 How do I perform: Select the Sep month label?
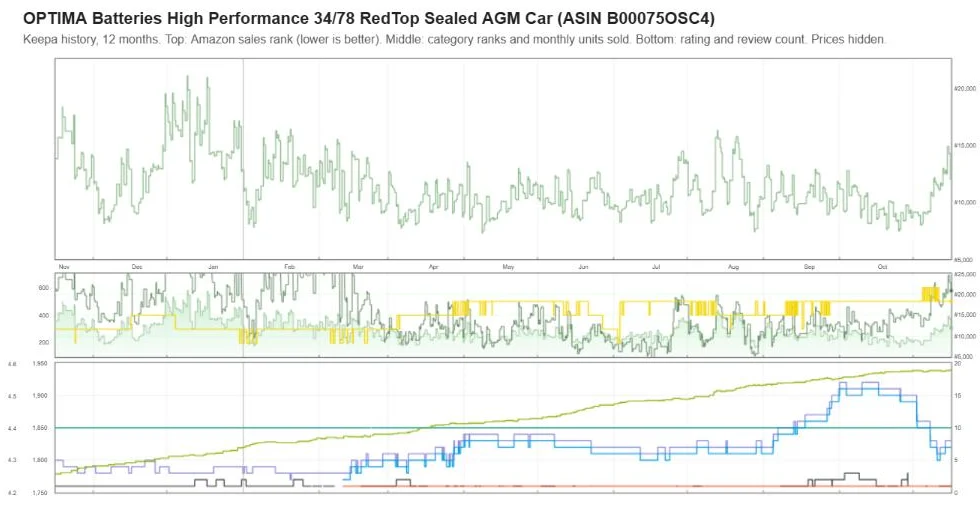pyautogui.click(x=809, y=267)
